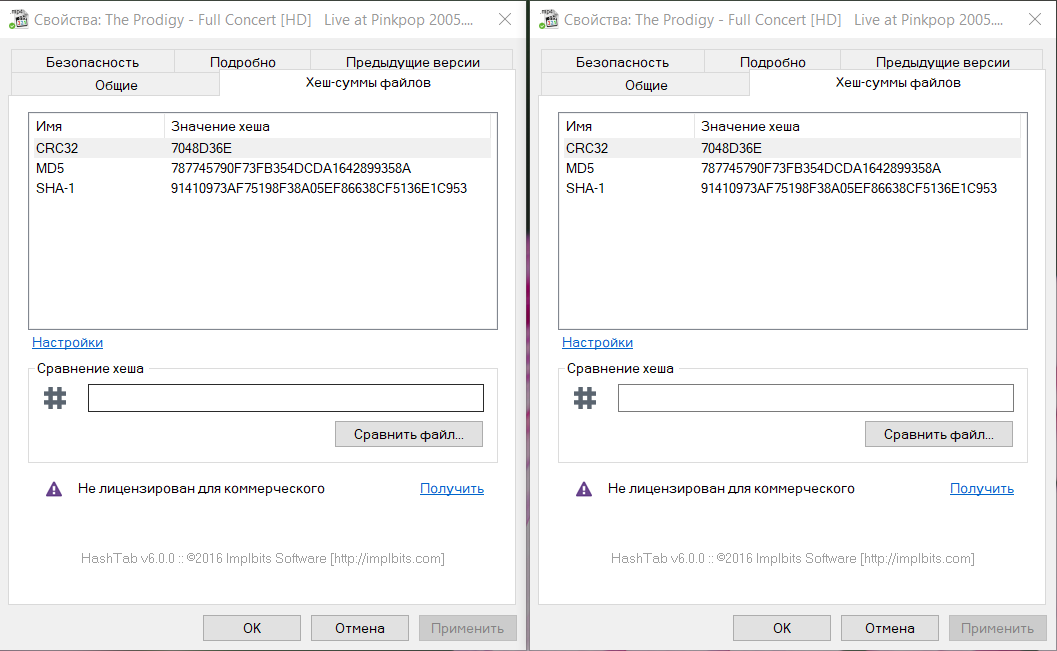Confirm with OK in right window

(x=781, y=628)
